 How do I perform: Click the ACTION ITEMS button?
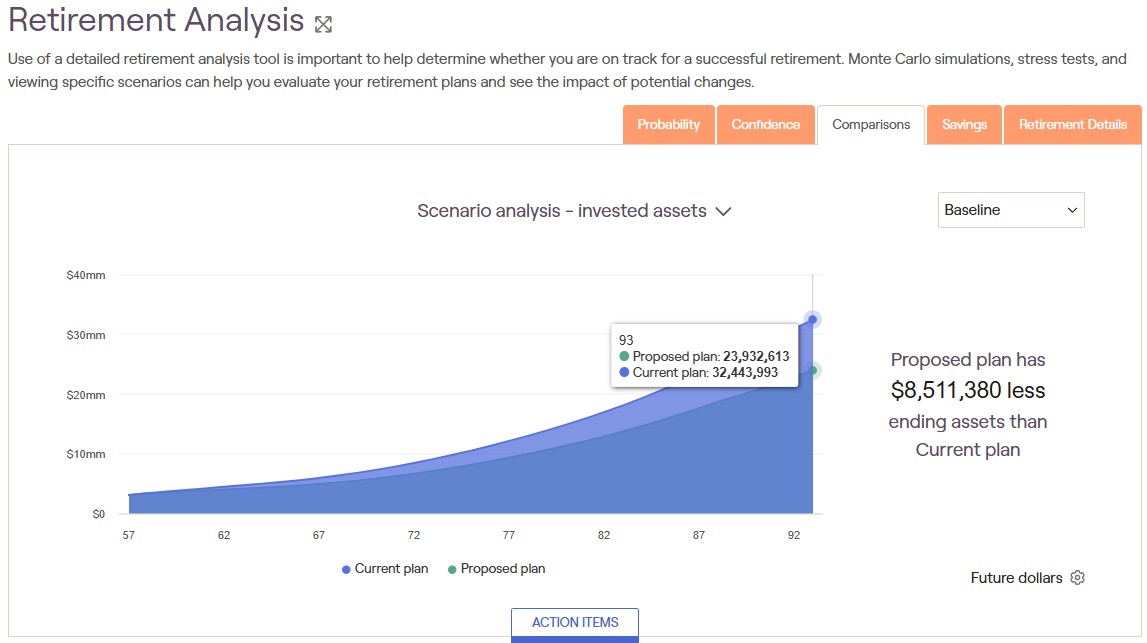pyautogui.click(x=575, y=622)
